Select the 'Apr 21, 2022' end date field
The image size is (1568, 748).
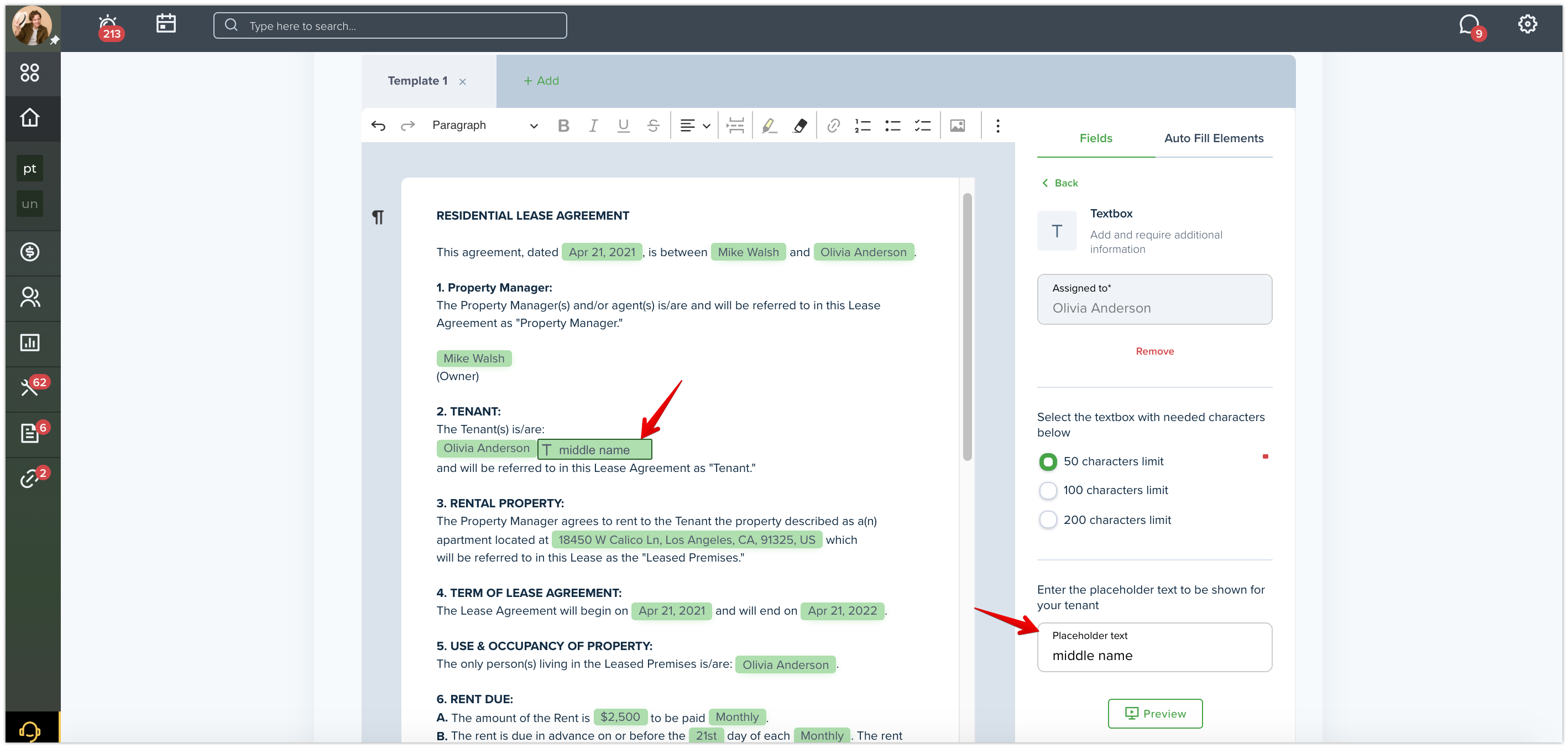(x=842, y=611)
